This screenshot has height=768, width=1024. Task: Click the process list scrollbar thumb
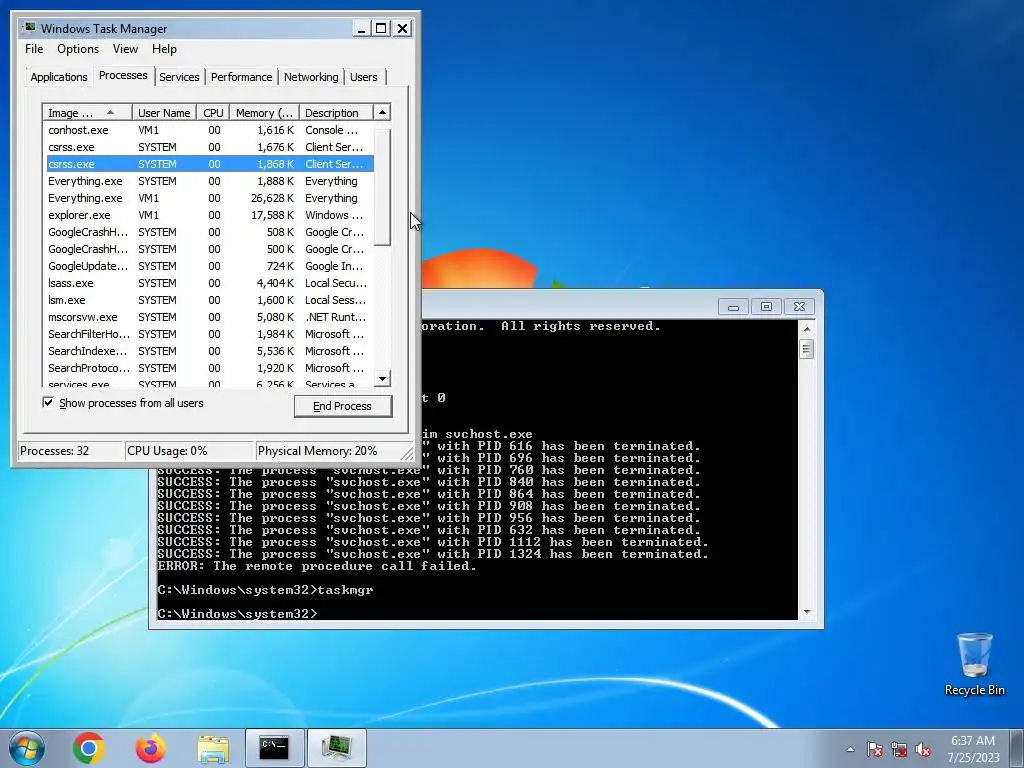[x=382, y=186]
